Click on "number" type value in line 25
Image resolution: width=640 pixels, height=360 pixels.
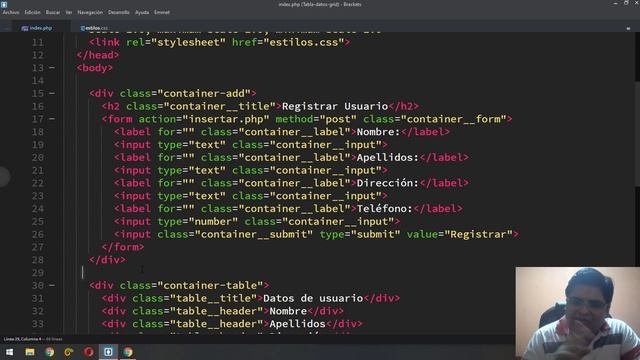click(213, 222)
